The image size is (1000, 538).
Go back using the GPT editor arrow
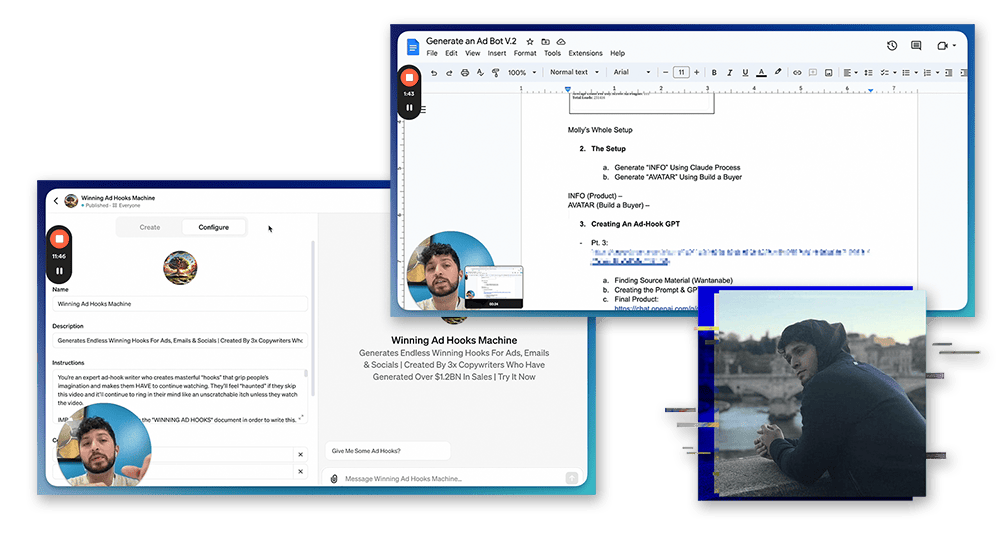[x=56, y=201]
